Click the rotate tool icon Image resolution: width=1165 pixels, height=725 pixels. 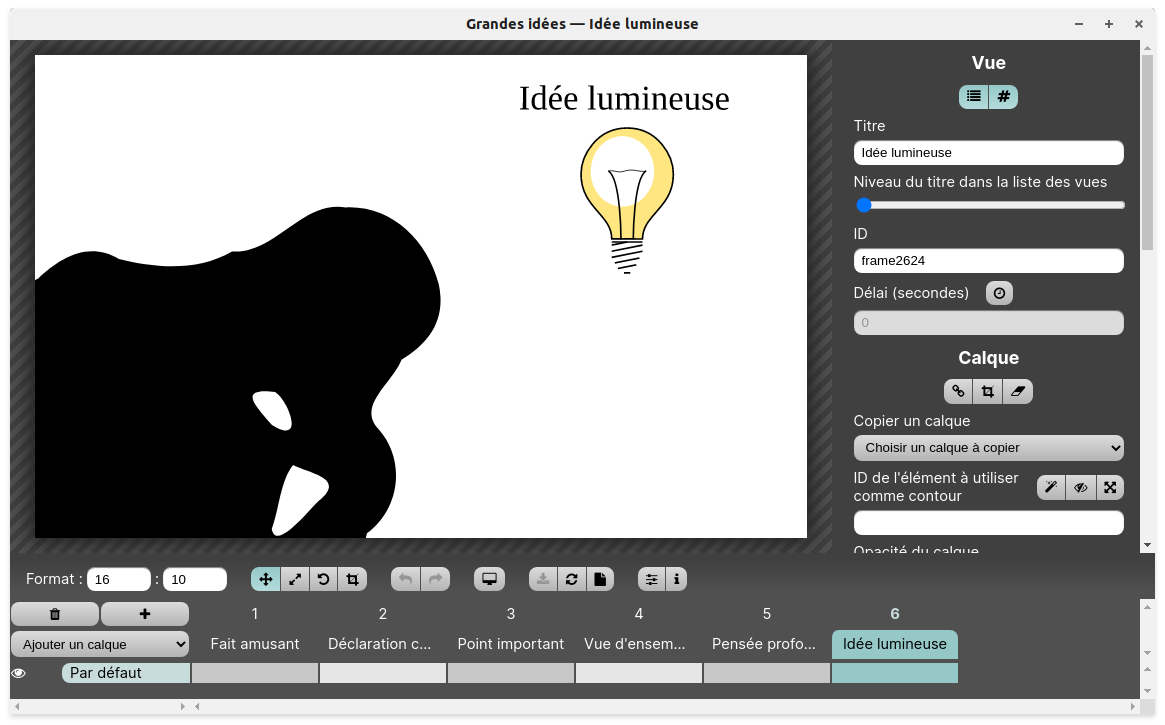tap(323, 579)
